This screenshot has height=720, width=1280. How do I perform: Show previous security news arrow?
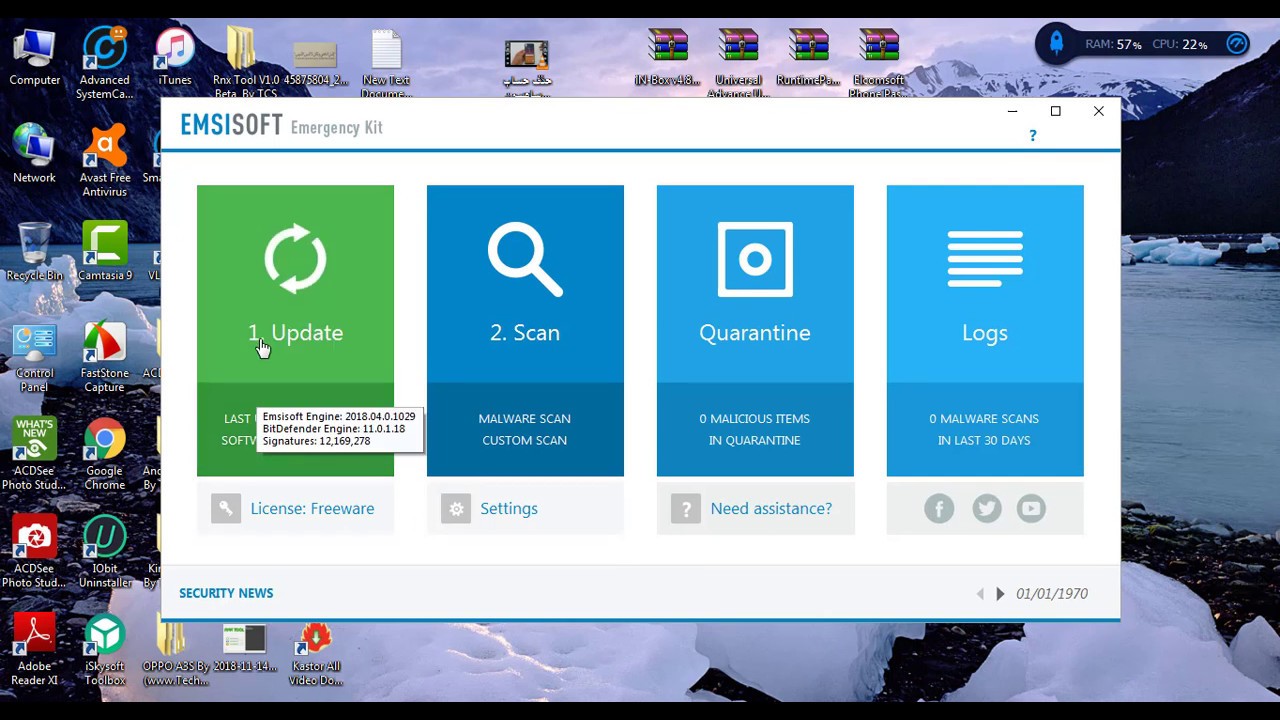(x=980, y=594)
